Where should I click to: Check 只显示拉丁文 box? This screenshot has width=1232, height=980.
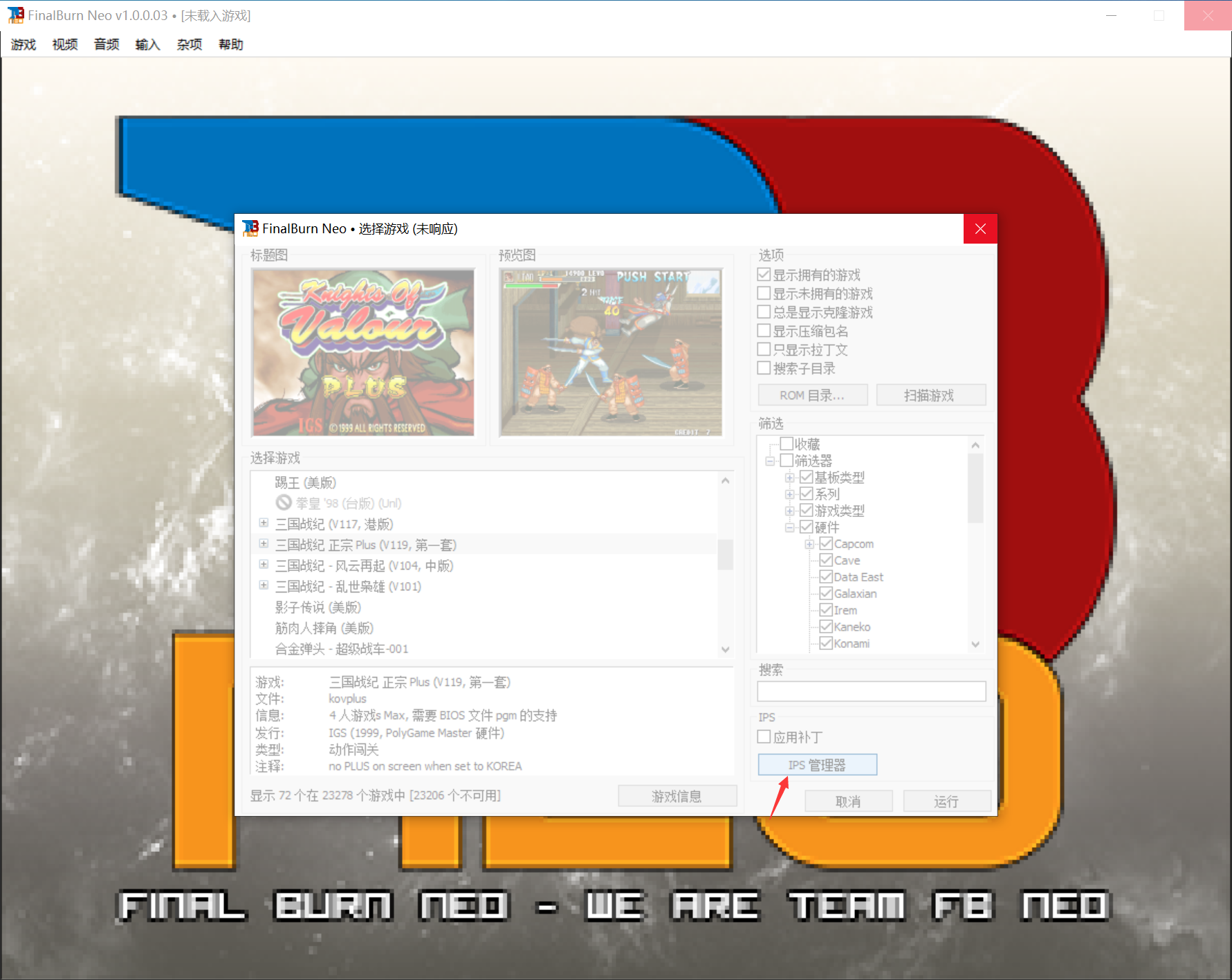click(764, 350)
